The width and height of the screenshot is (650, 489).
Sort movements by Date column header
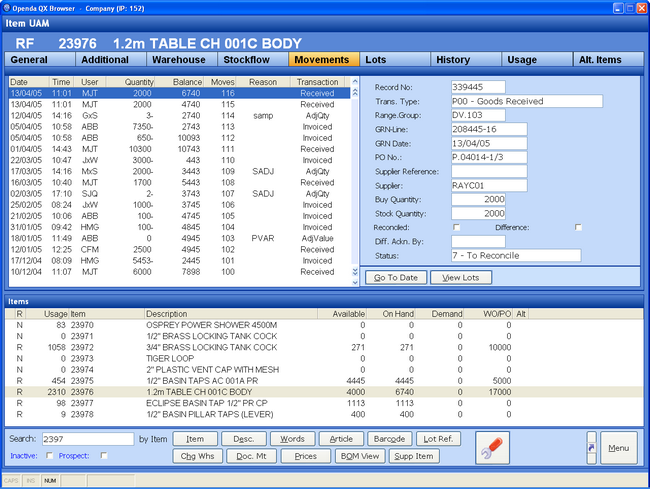[29, 82]
